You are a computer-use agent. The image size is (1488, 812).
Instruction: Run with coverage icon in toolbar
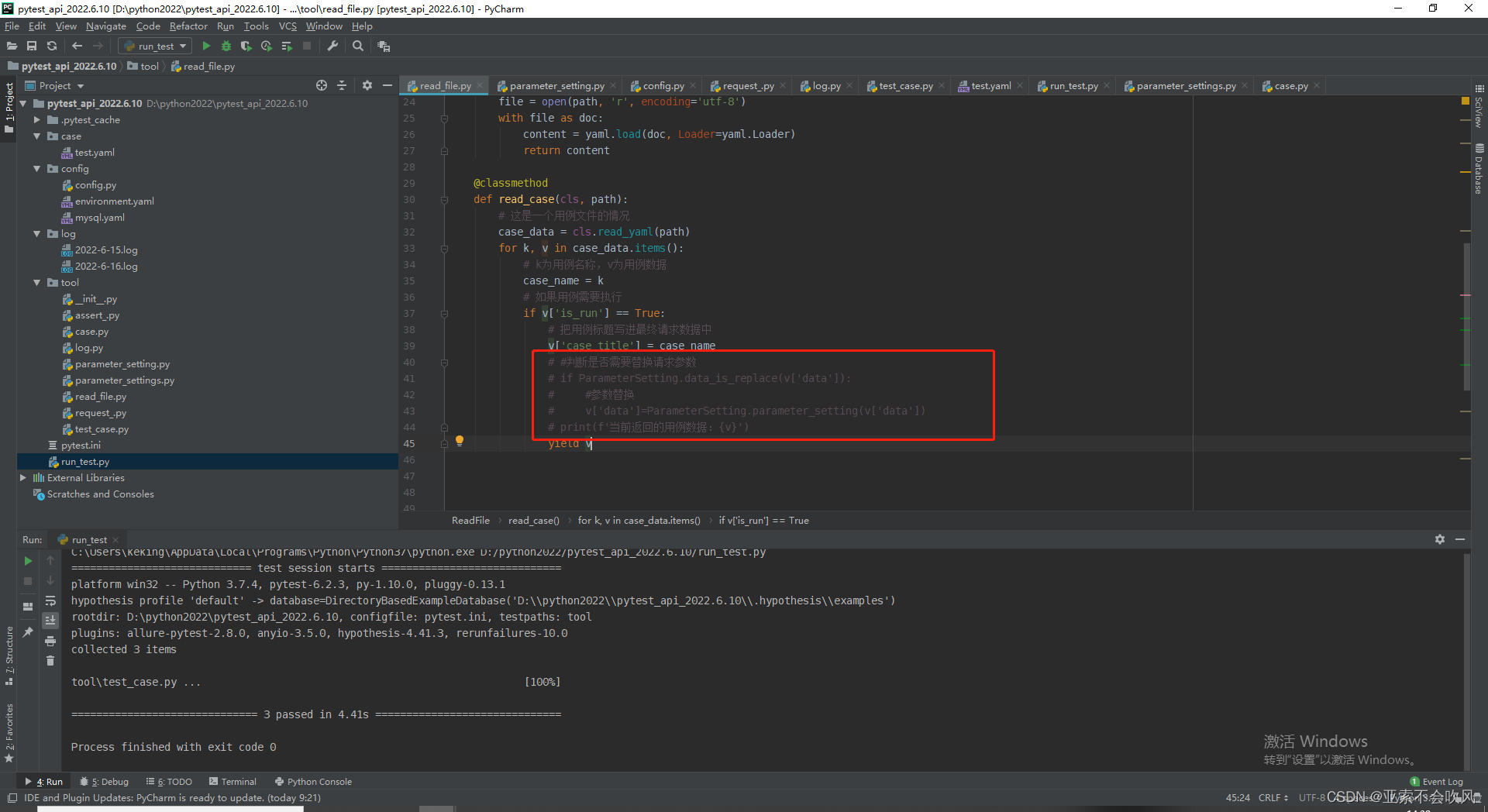[246, 46]
